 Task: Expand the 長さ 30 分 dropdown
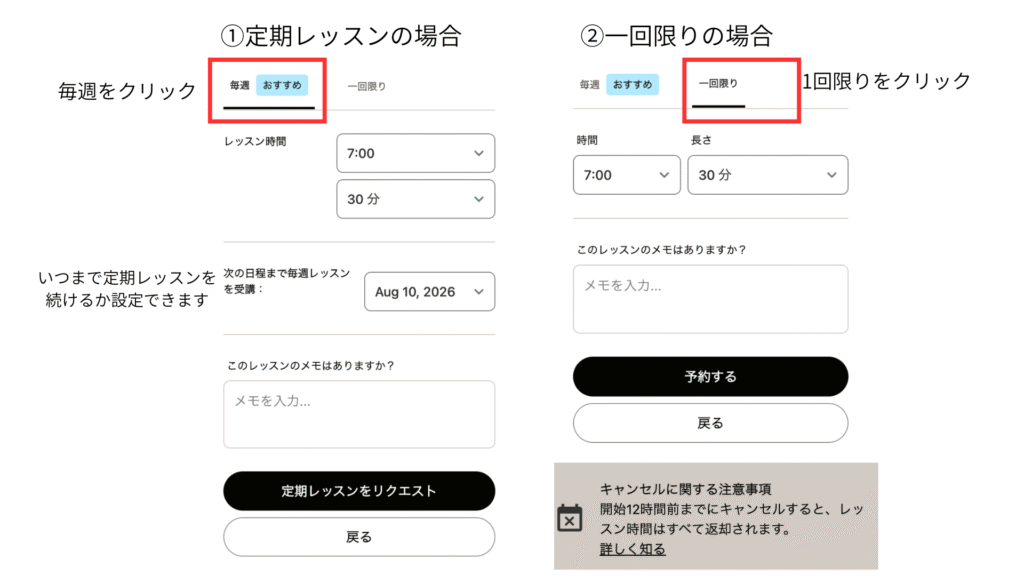coord(767,175)
